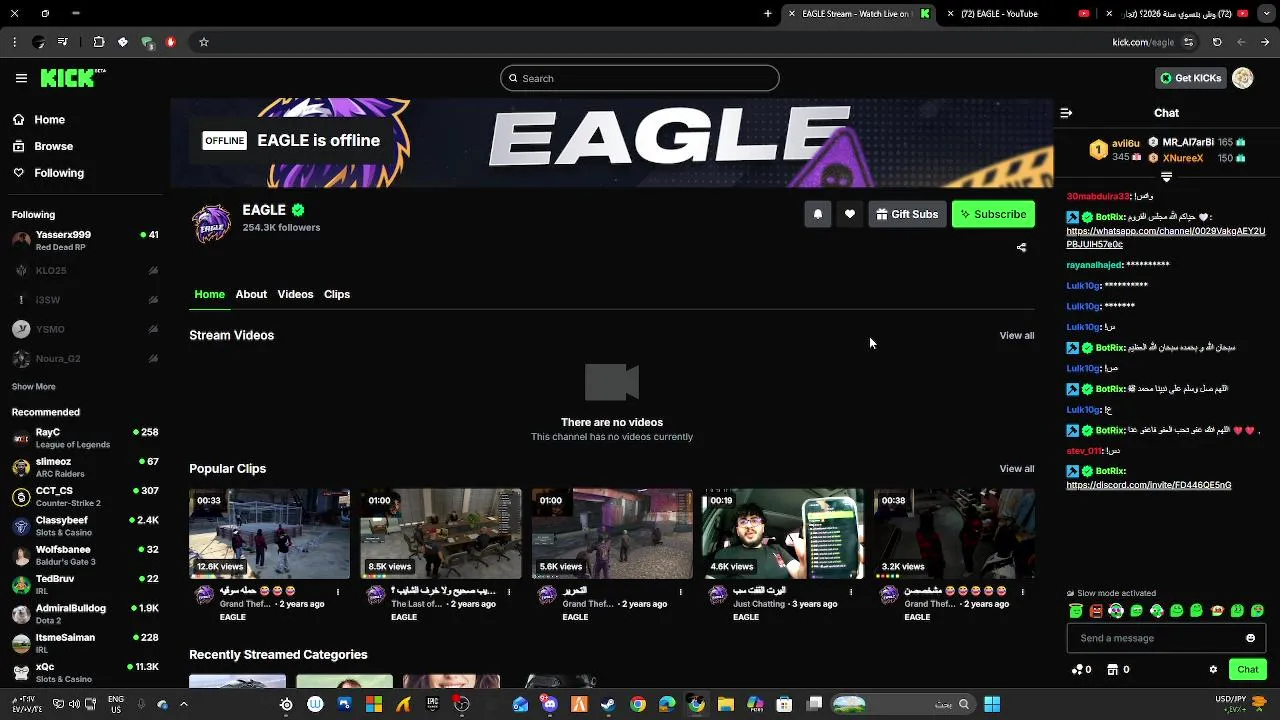The image size is (1280, 720).
Task: Bookmark page with the star icon
Action: pyautogui.click(x=204, y=42)
